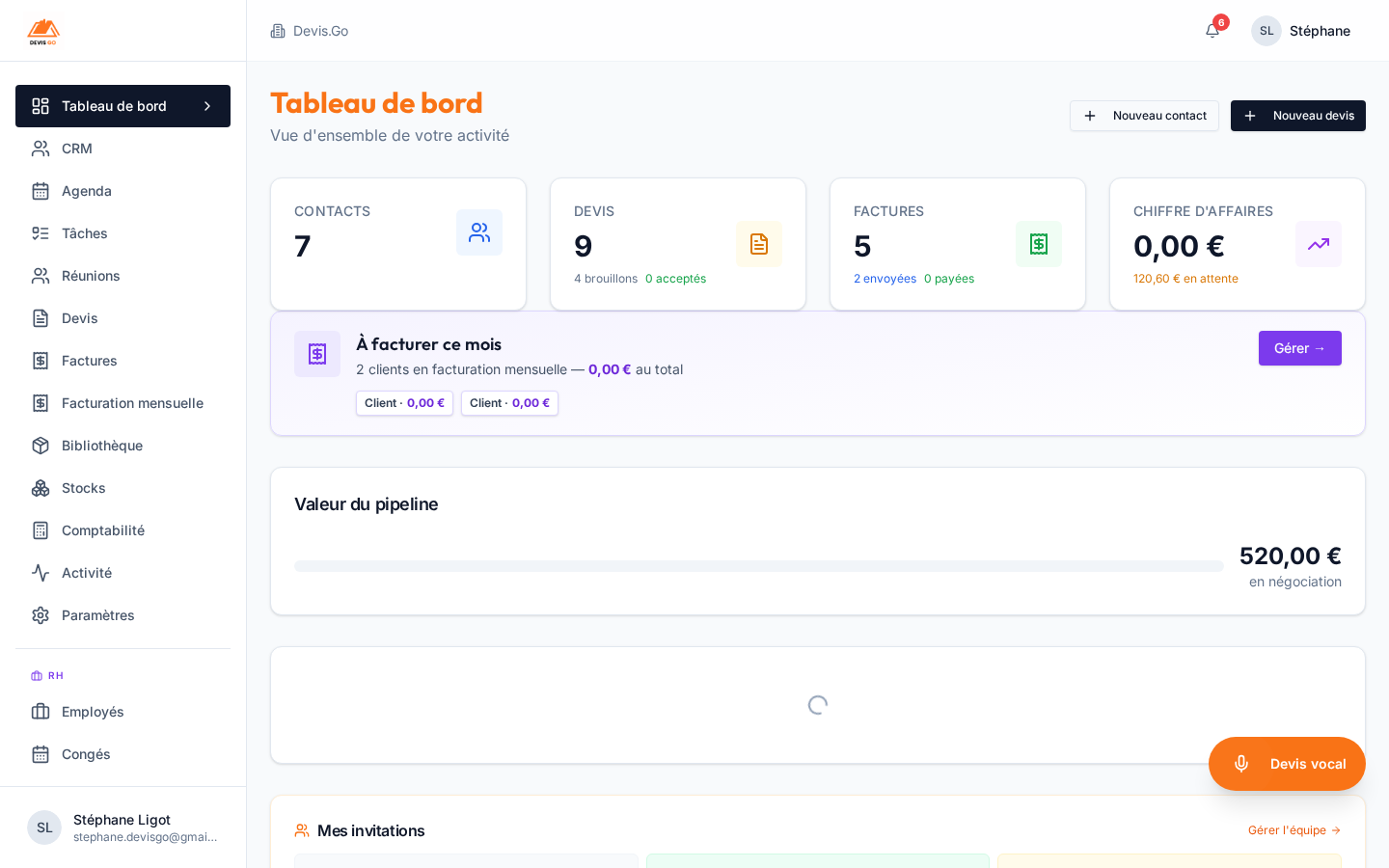This screenshot has width=1389, height=868.
Task: Click the CRM sidebar icon
Action: coord(41,149)
